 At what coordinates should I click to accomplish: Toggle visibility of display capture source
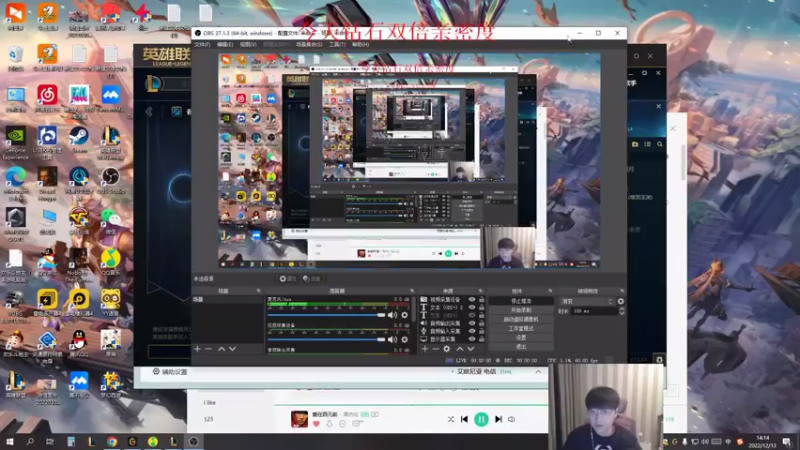(472, 339)
